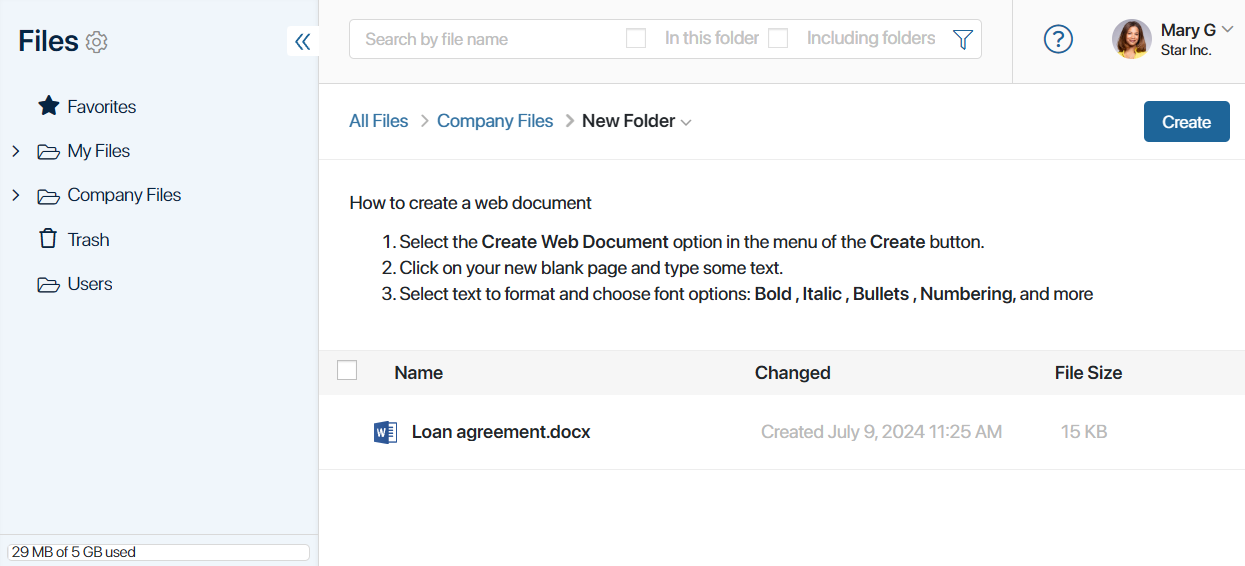Go to All Files breadcrumb link
Screen dimensions: 1245x566
click(379, 121)
